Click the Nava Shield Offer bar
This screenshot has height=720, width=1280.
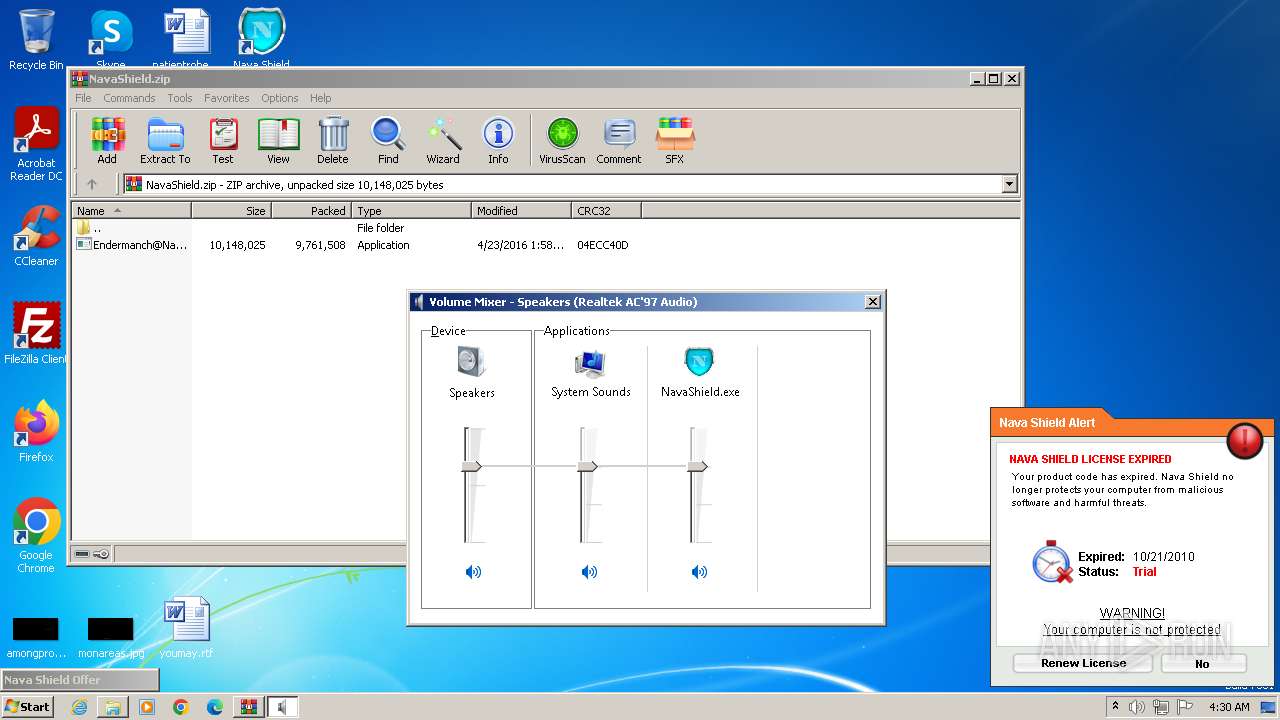pyautogui.click(x=80, y=680)
